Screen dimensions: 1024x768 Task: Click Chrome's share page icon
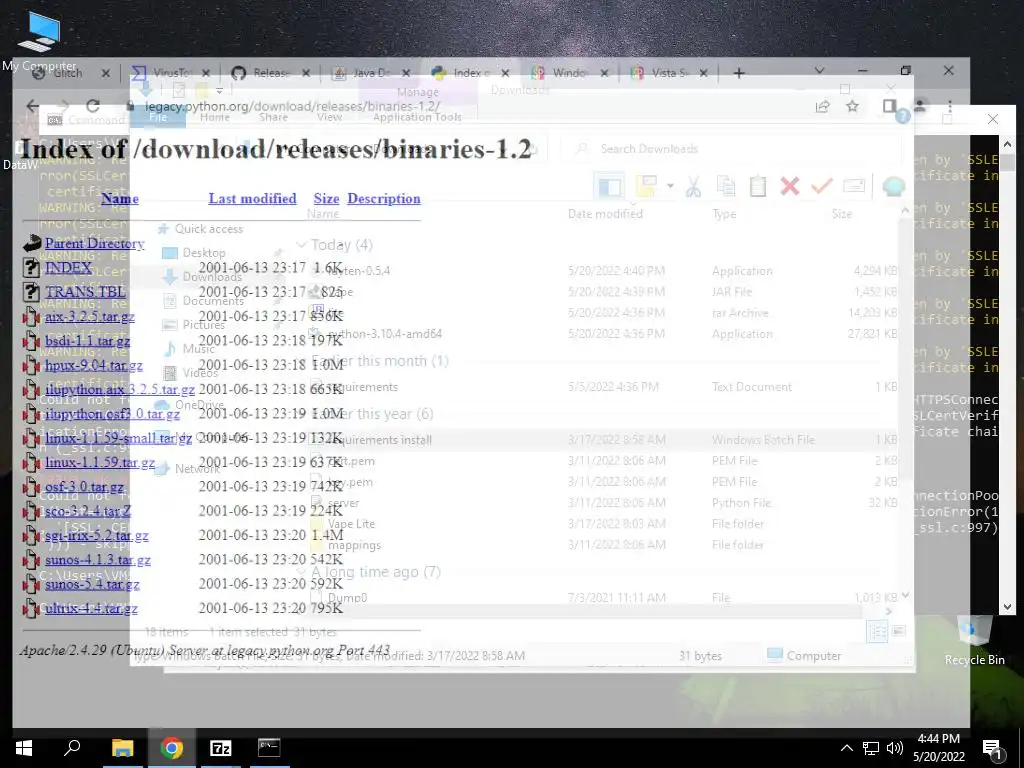pos(822,106)
